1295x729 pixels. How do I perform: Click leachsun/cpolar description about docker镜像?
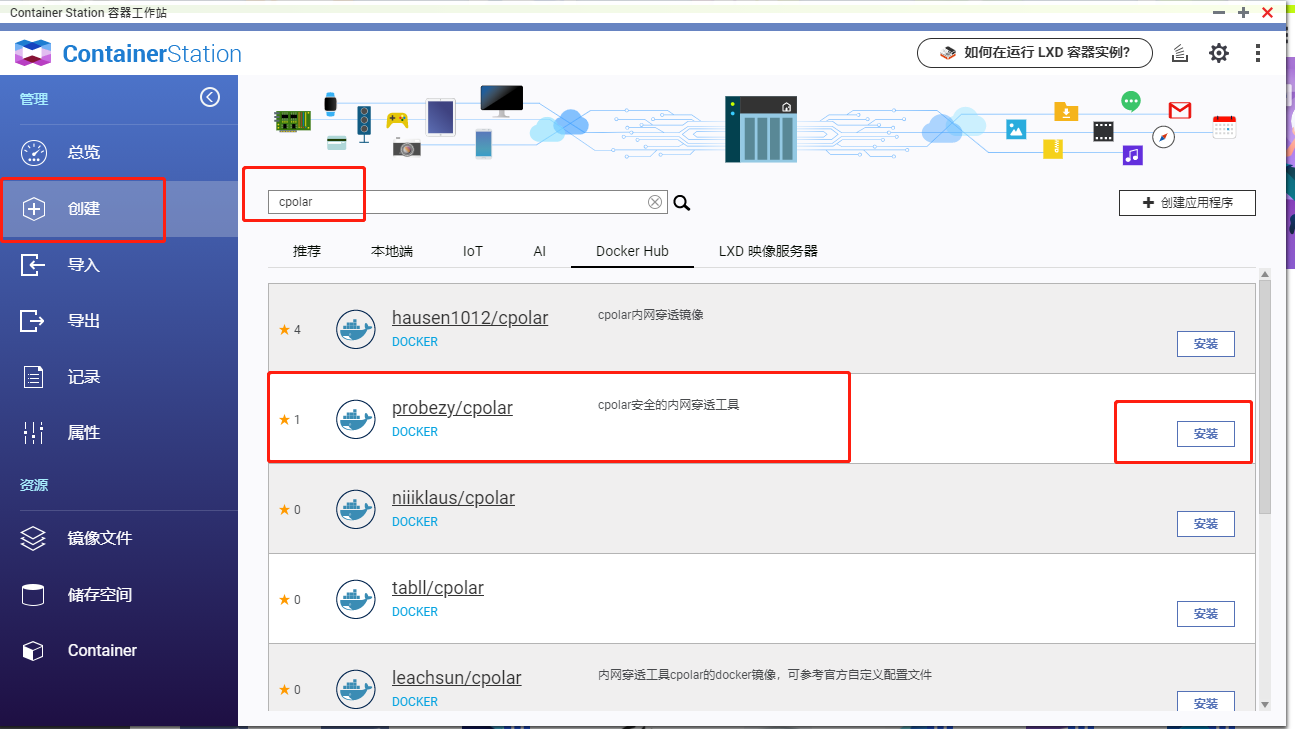click(765, 675)
